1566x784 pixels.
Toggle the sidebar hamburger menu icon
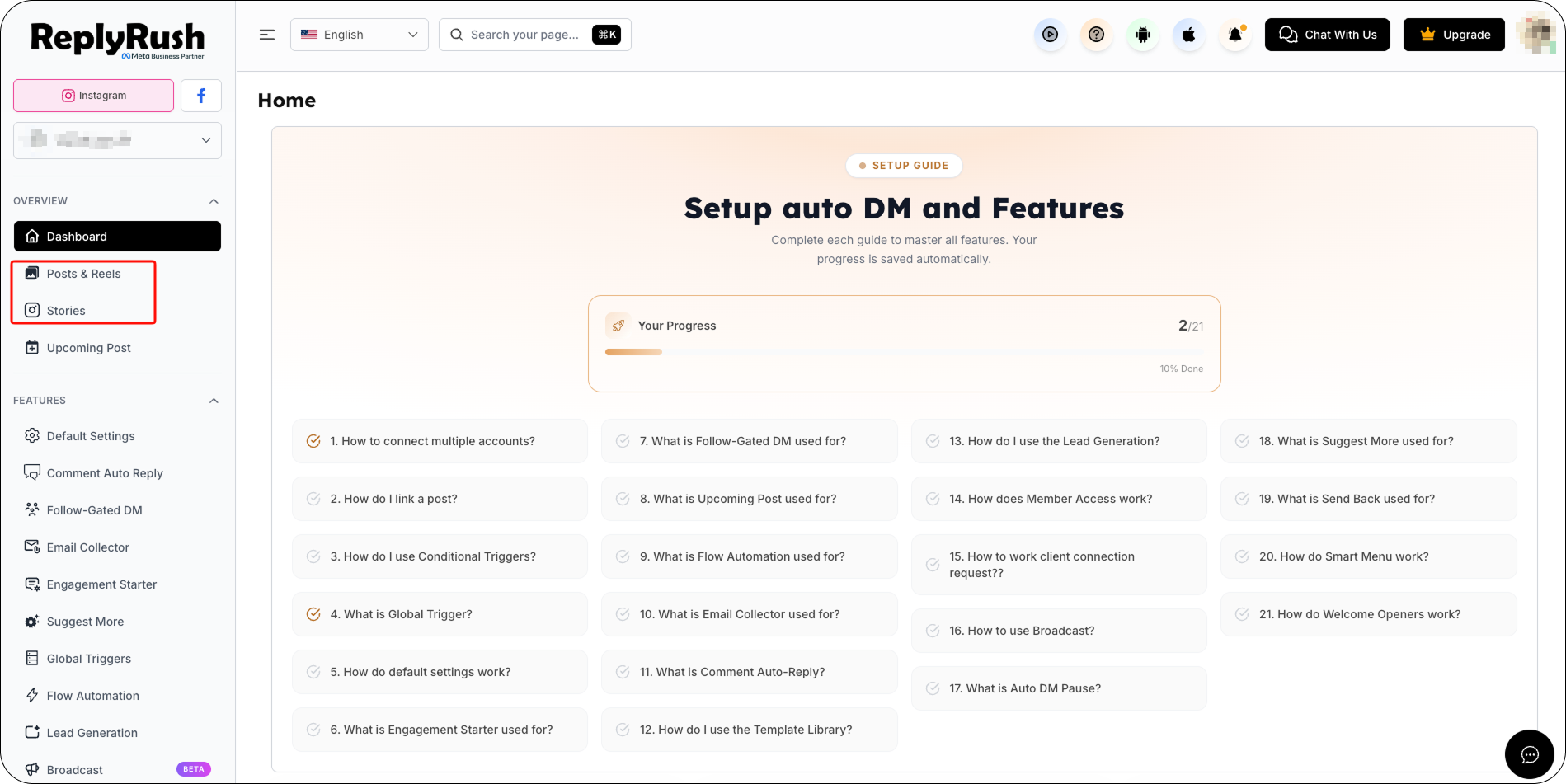(267, 35)
